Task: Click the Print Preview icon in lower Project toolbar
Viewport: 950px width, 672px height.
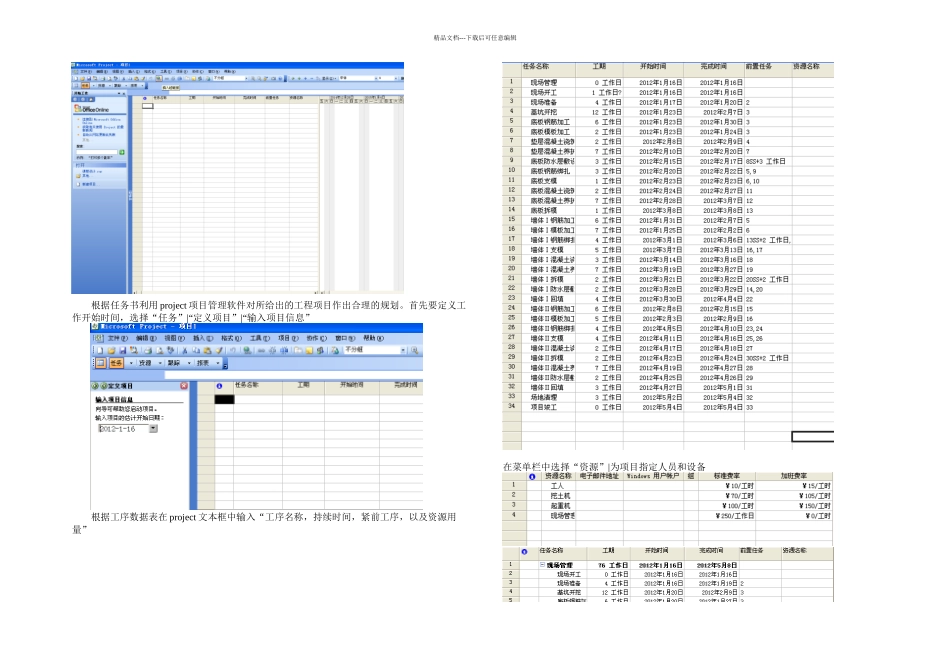Action: tap(160, 350)
